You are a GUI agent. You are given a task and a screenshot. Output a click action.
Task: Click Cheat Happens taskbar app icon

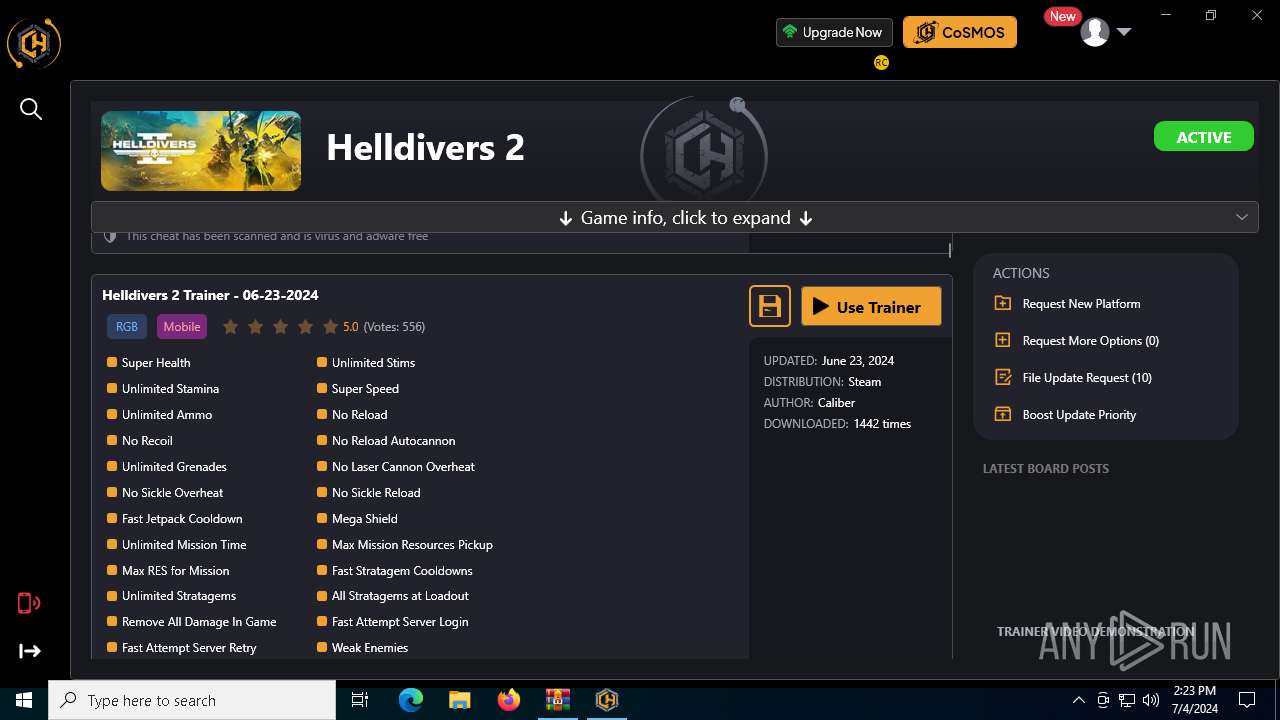coord(606,700)
